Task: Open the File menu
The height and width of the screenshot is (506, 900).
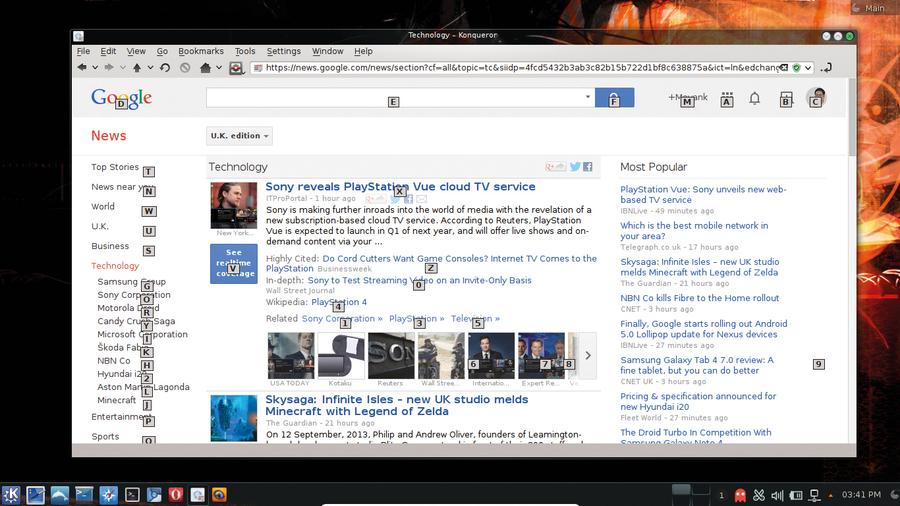Action: 83,51
